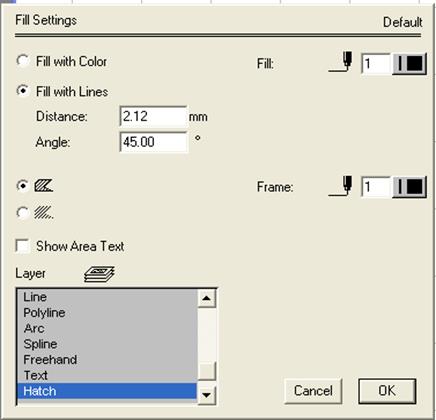Click the Fill pen icon

[x=340, y=62]
